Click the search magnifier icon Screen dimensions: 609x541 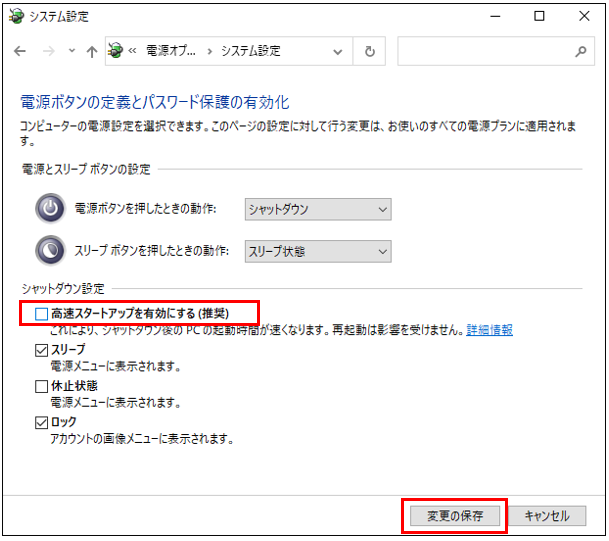click(x=580, y=51)
